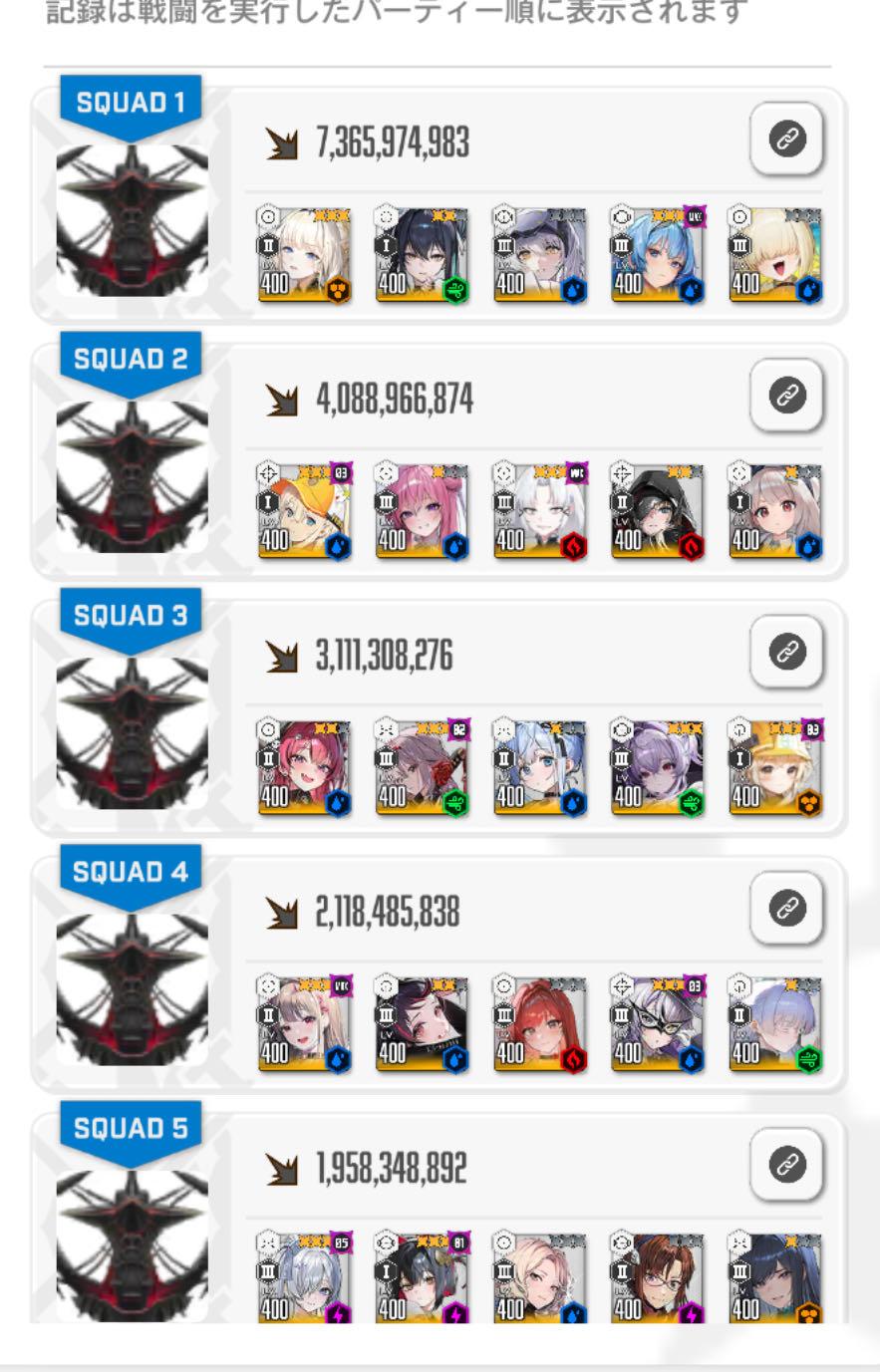This screenshot has width=880, height=1372.
Task: Click the chain-link icon for Squad 4
Action: (786, 908)
